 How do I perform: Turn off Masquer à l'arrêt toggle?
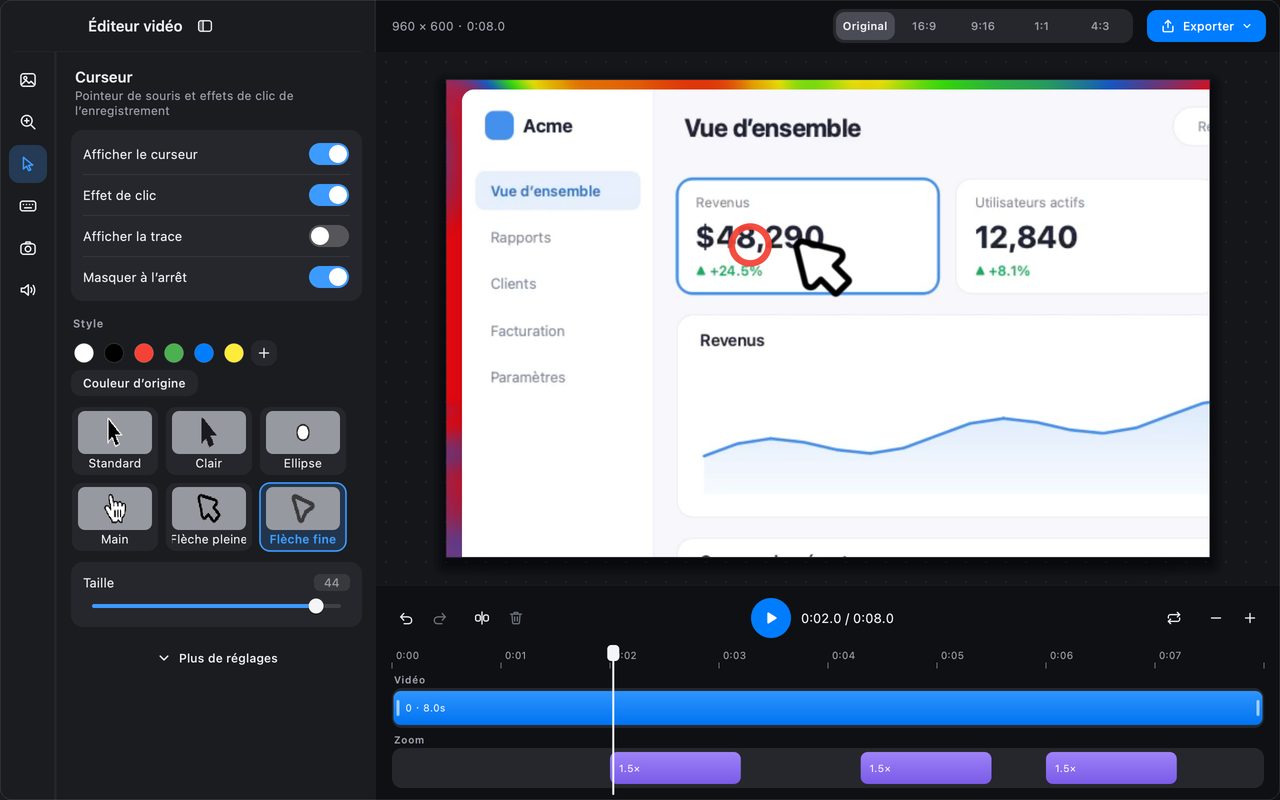[x=329, y=277]
